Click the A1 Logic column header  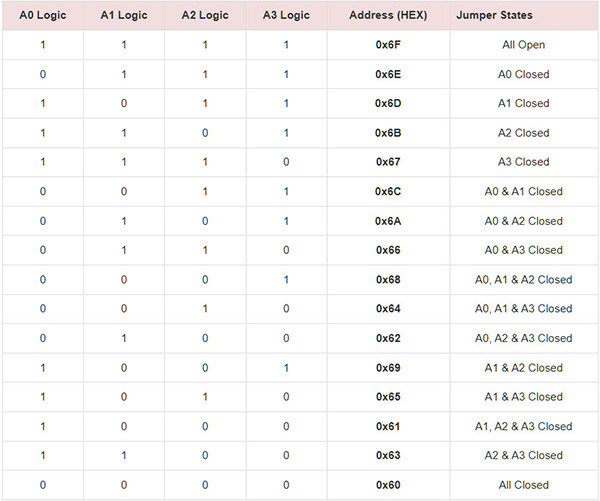pos(123,16)
